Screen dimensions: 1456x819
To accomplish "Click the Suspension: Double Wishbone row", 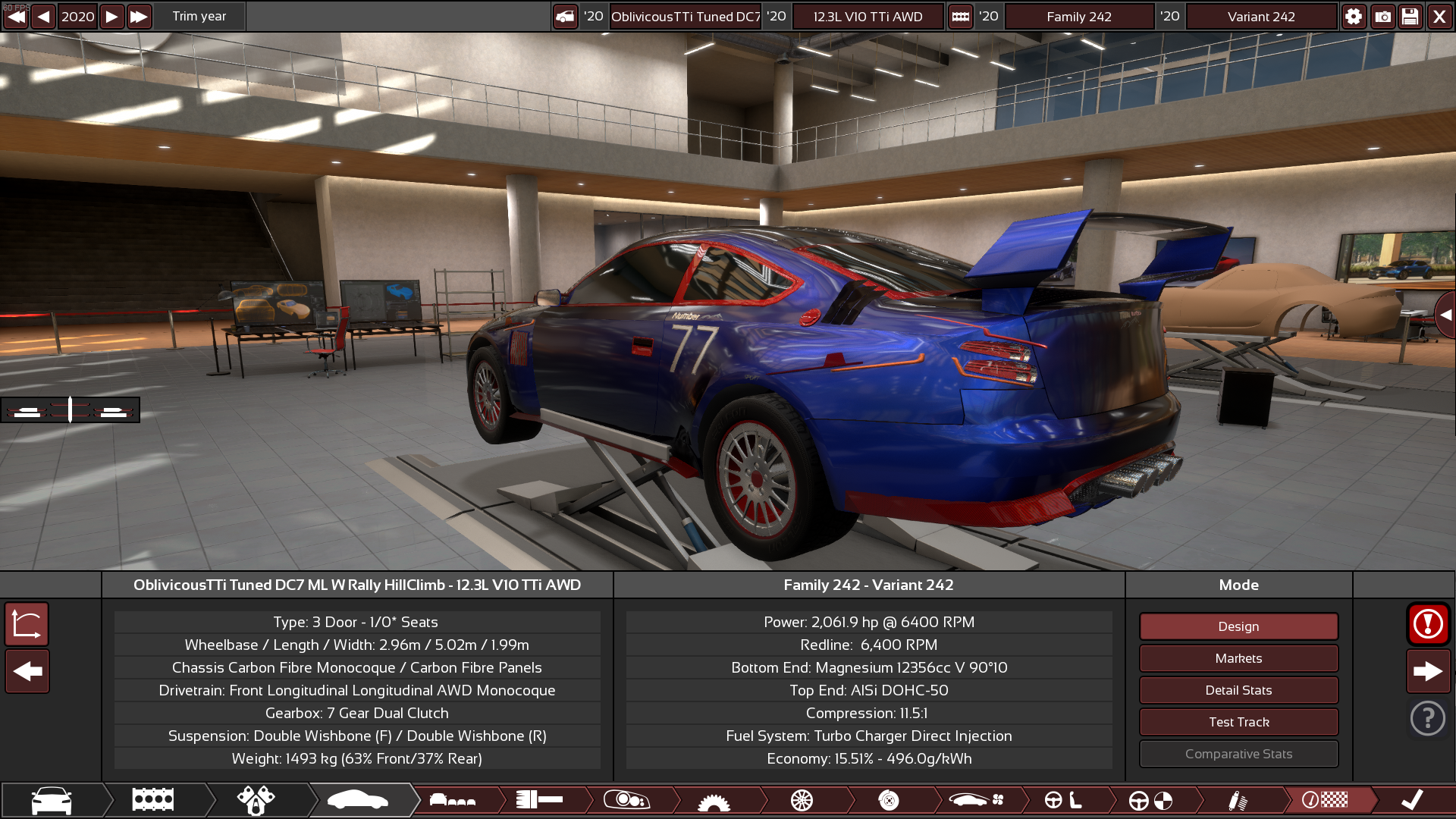I will (x=357, y=736).
